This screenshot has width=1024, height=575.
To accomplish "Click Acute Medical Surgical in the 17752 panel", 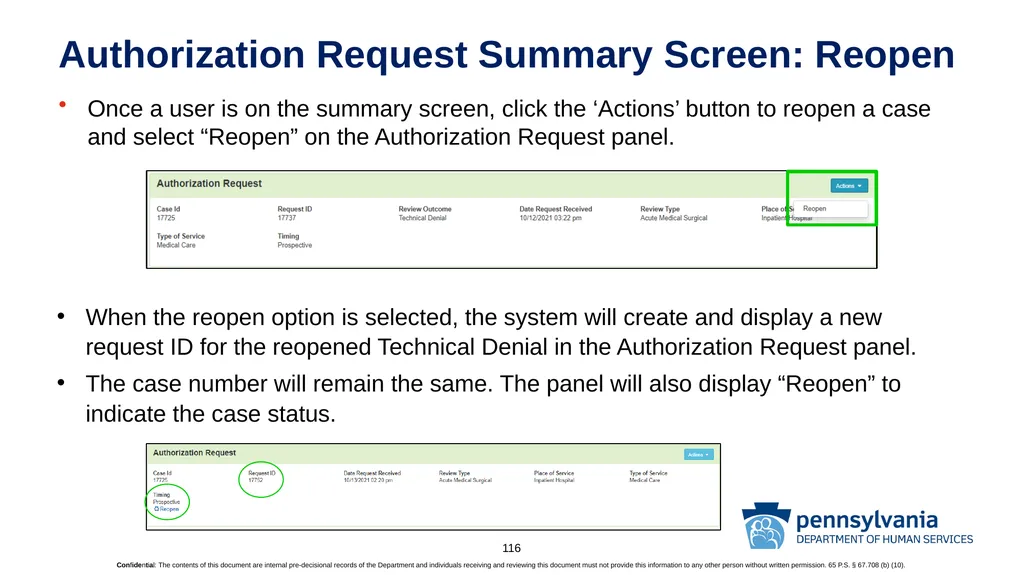I will click(465, 480).
